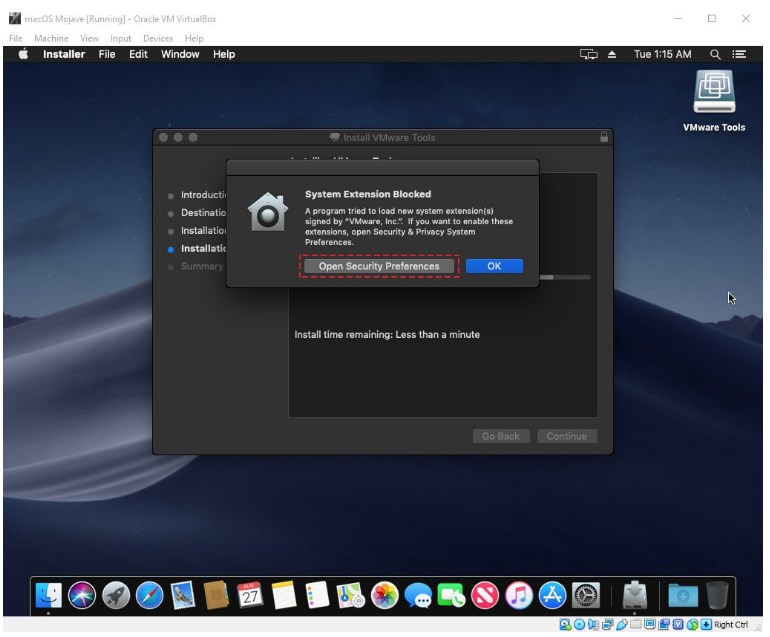Open the Photos app in dock
770x637 pixels.
tap(384, 596)
